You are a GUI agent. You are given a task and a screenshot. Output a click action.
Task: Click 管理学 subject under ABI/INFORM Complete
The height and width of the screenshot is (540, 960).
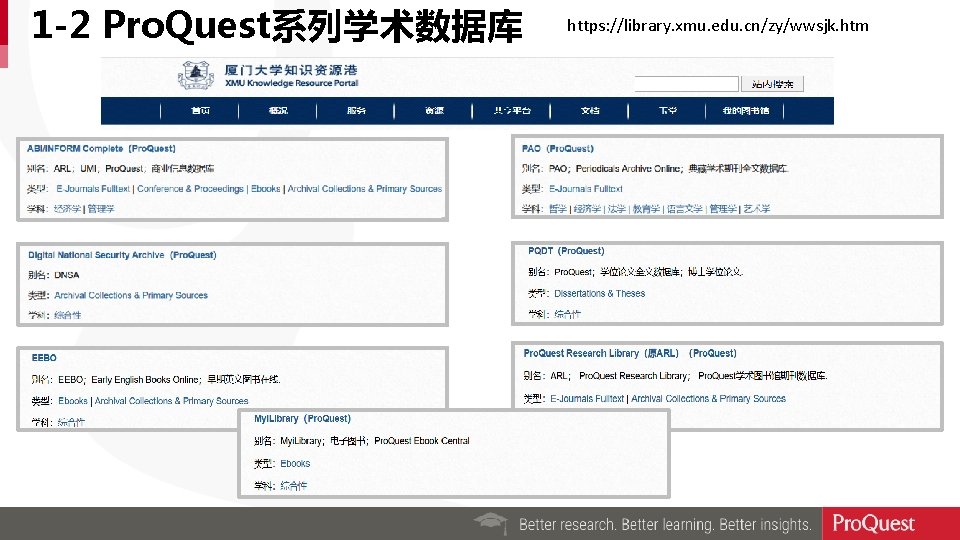[x=101, y=209]
